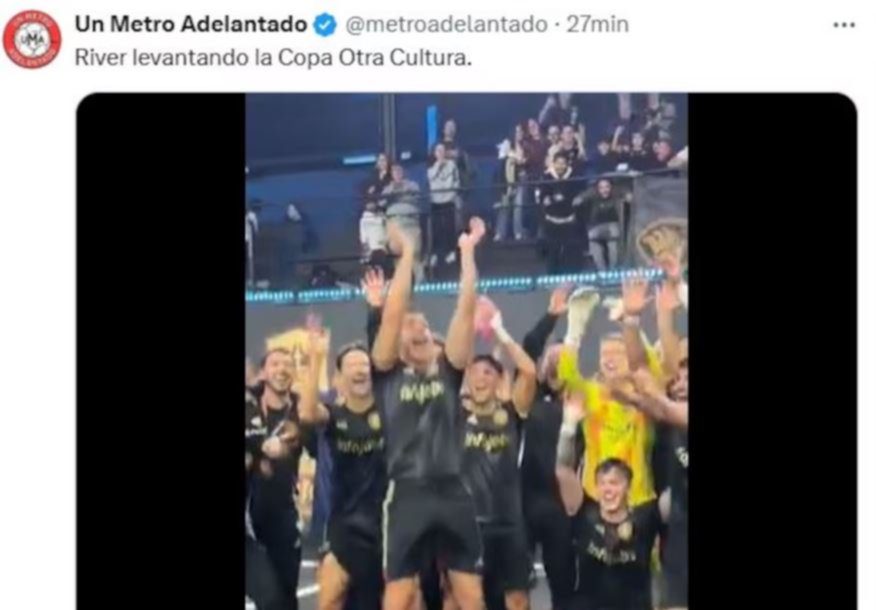Visit the @metroadelantado handle link
Screen dimensions: 876x610
click(446, 25)
